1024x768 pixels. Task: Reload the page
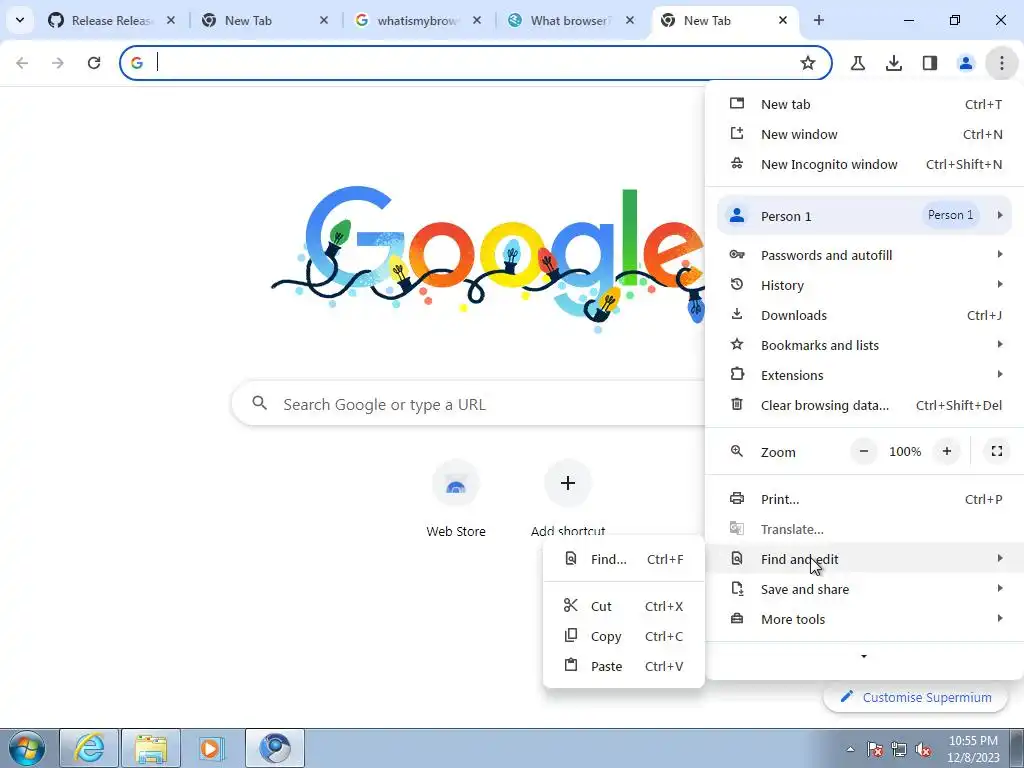tap(94, 63)
